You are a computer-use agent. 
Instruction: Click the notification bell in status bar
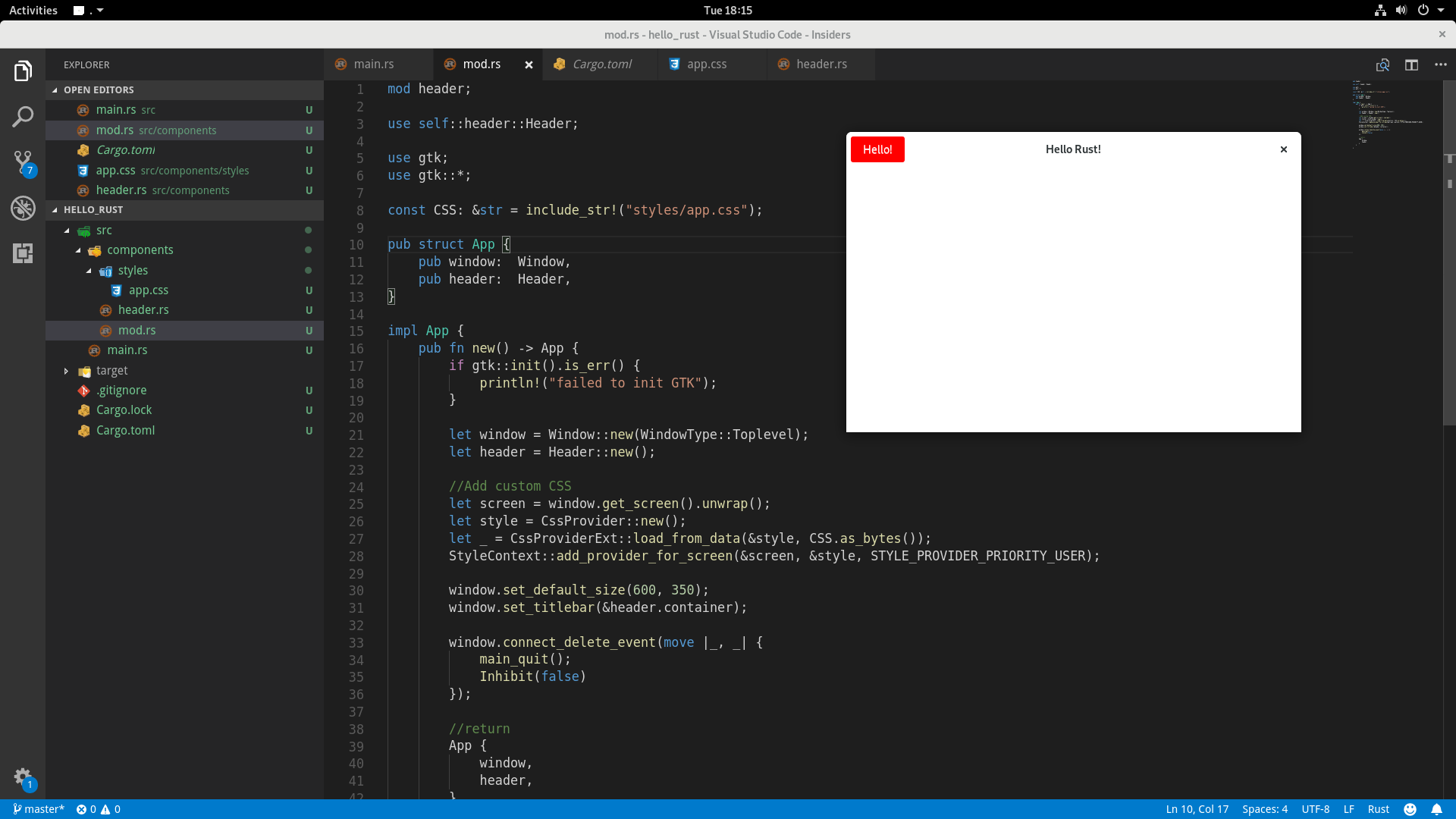coord(1436,809)
